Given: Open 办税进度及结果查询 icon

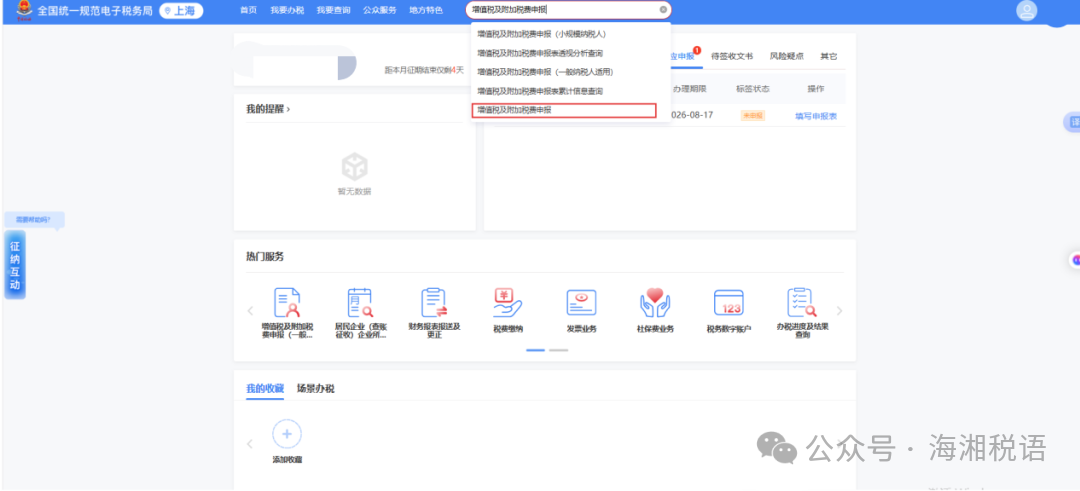Looking at the screenshot, I should click(x=802, y=303).
